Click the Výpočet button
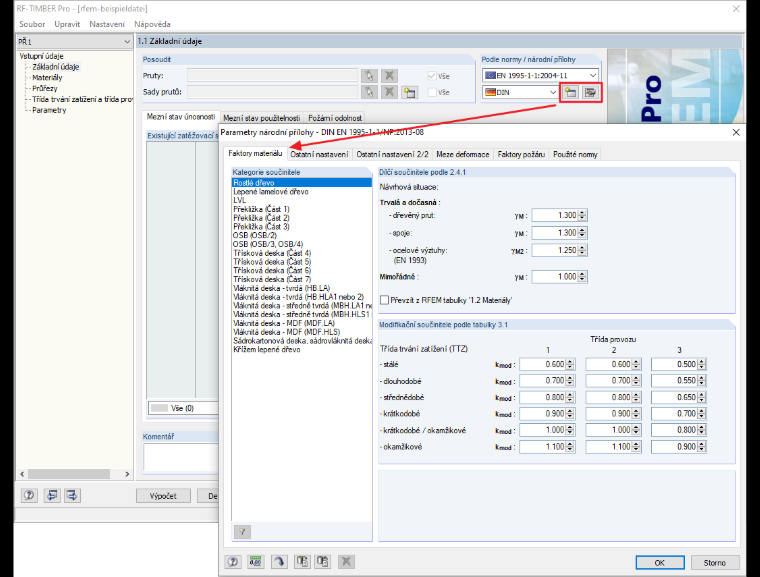Image resolution: width=760 pixels, height=577 pixels. pos(163,496)
